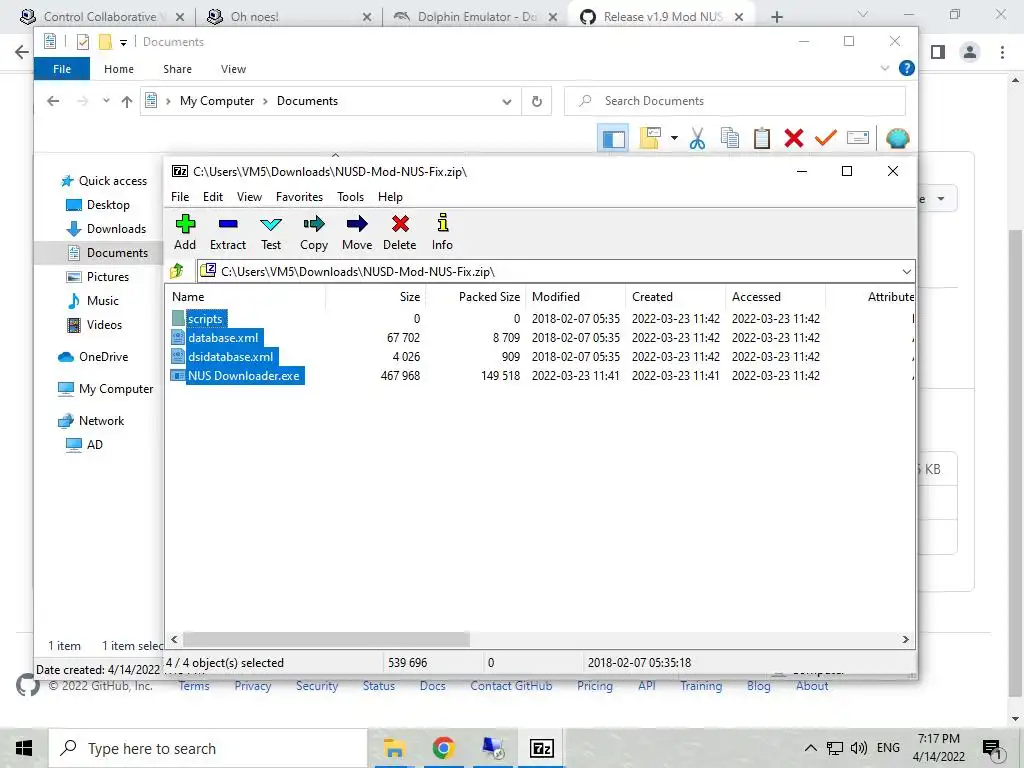Click the scissors Cut icon in Explorer toolbar
The image size is (1024, 768).
[x=697, y=138]
